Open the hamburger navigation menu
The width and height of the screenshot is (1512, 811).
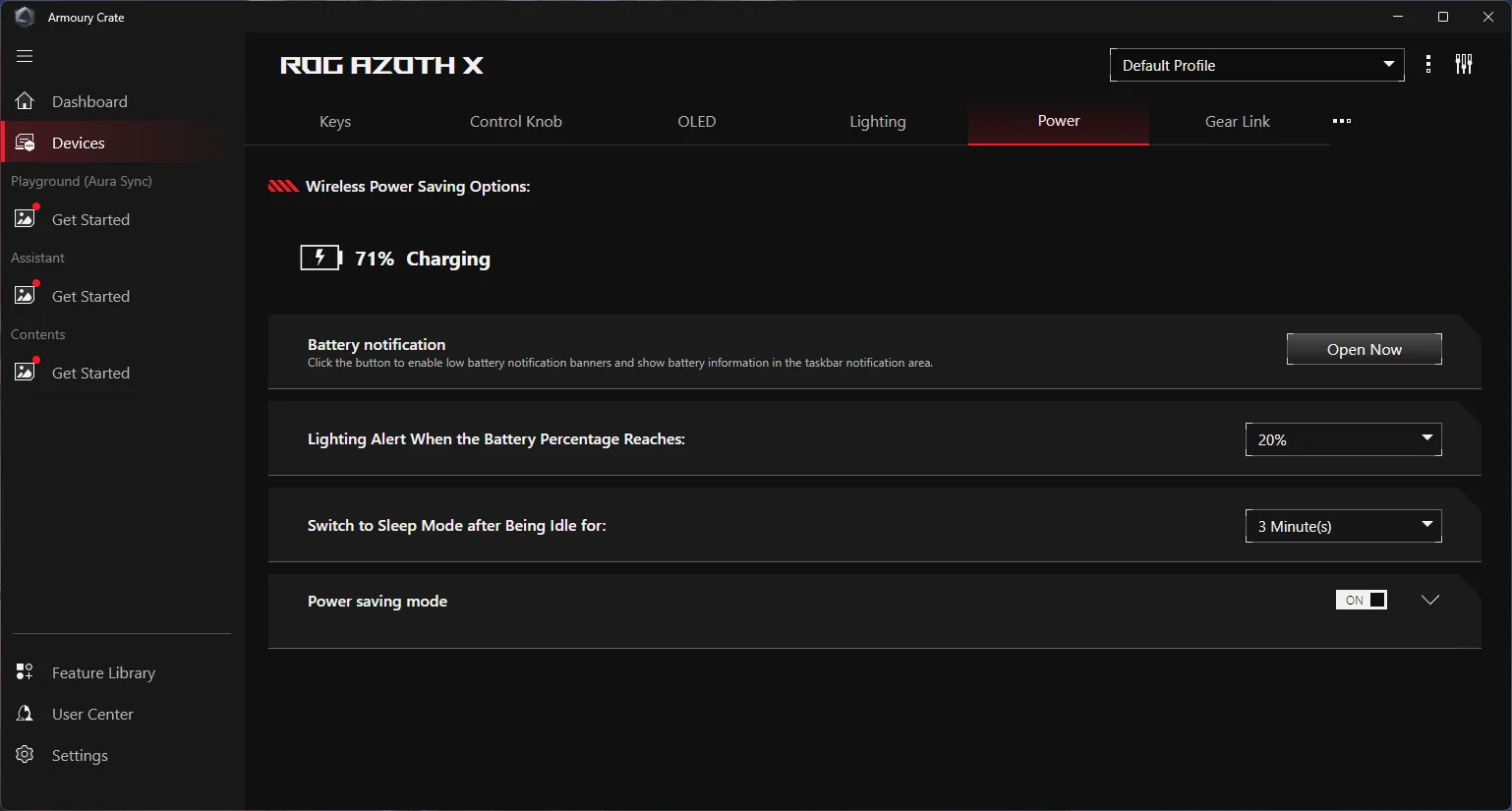25,56
